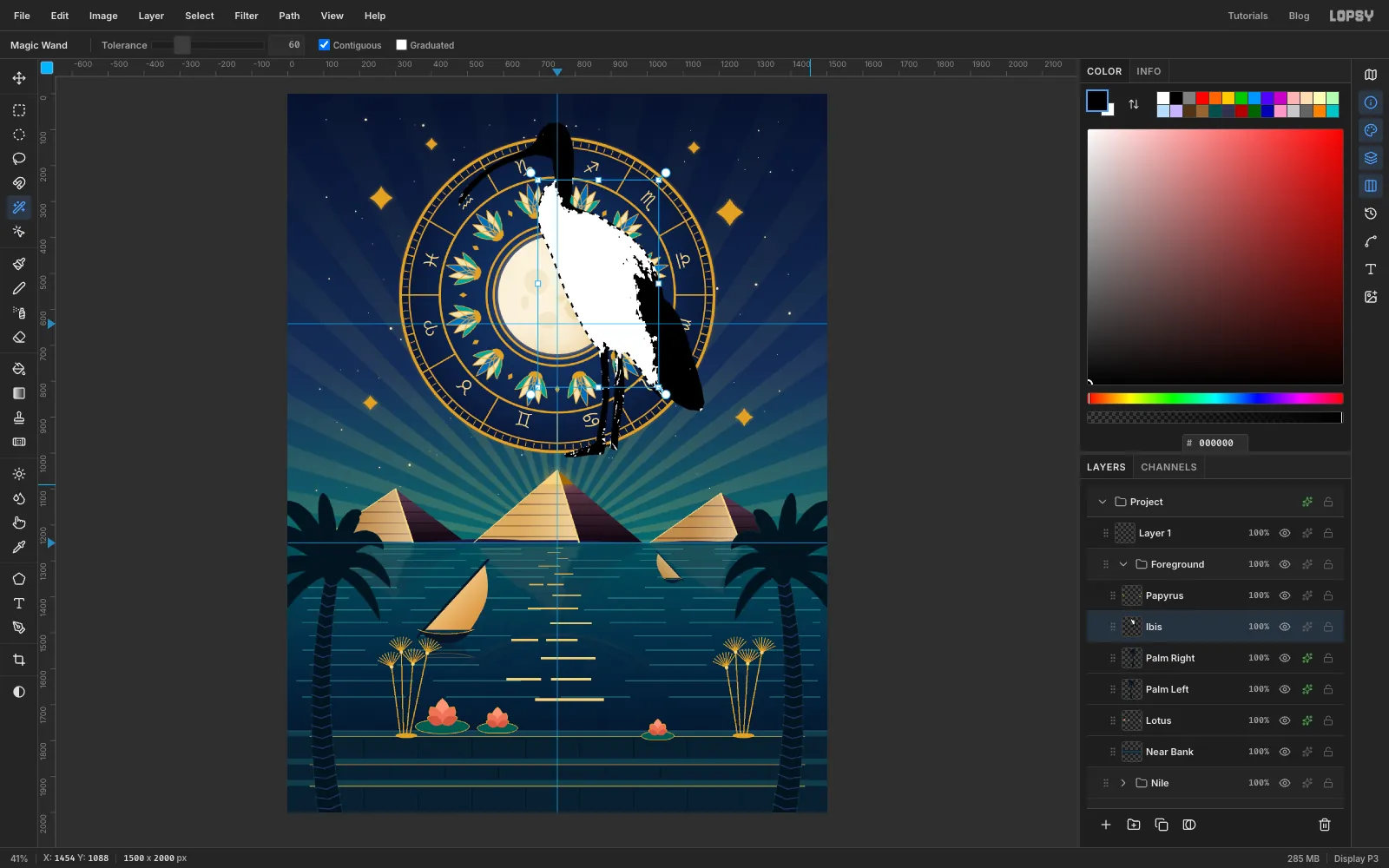Open the Select menu
Image resolution: width=1389 pixels, height=868 pixels.
tap(200, 16)
